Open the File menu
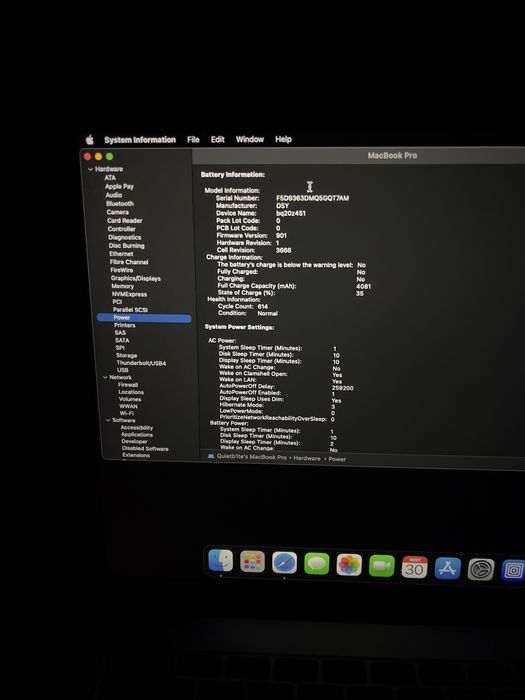This screenshot has height=700, width=525. pos(193,139)
